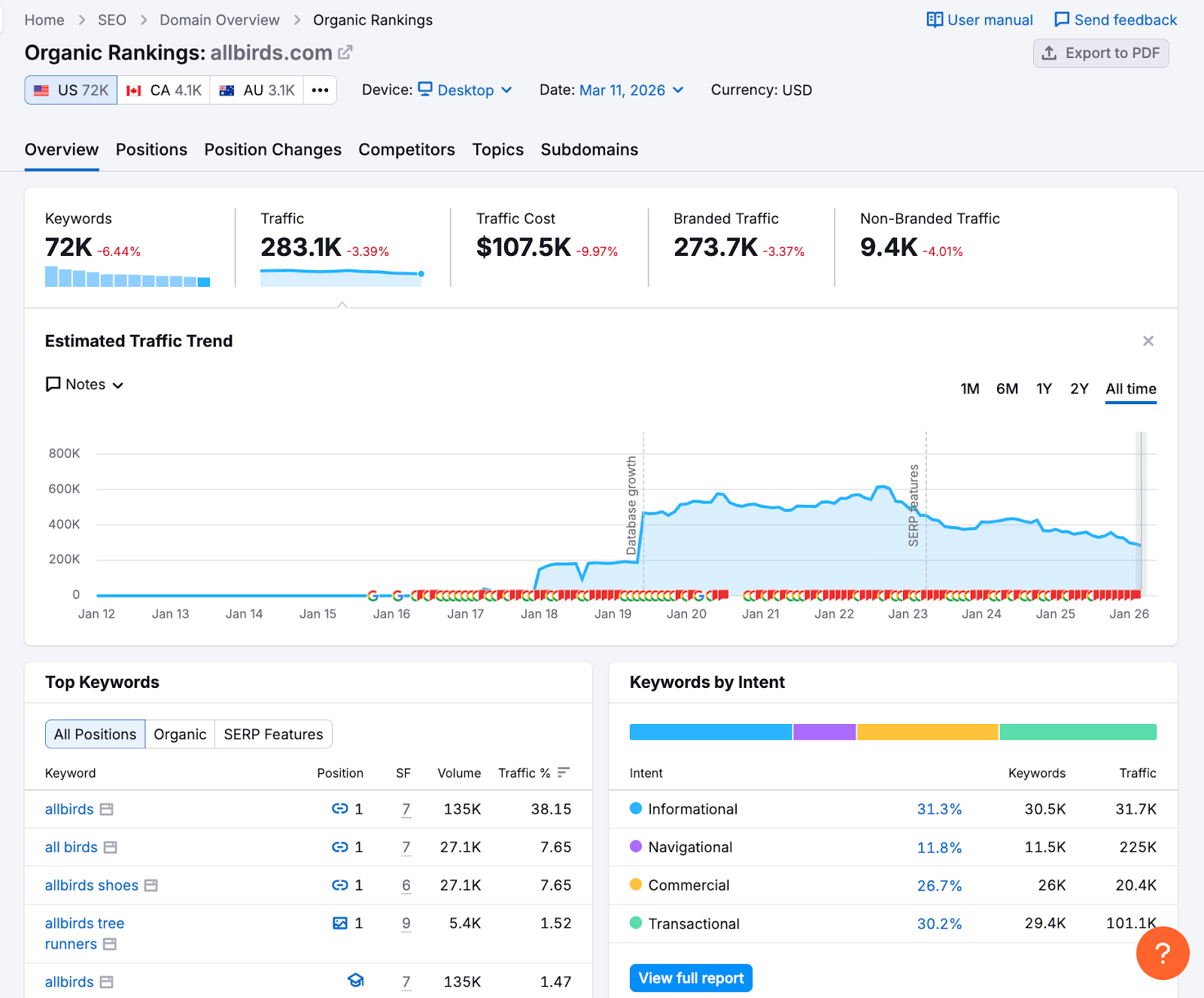Select the Organic filter in Top Keywords
Image resolution: width=1204 pixels, height=998 pixels.
click(x=179, y=734)
